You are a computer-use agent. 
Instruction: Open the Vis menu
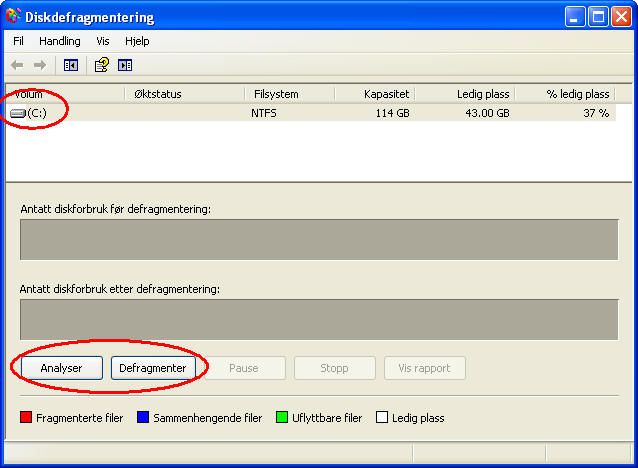click(x=103, y=41)
